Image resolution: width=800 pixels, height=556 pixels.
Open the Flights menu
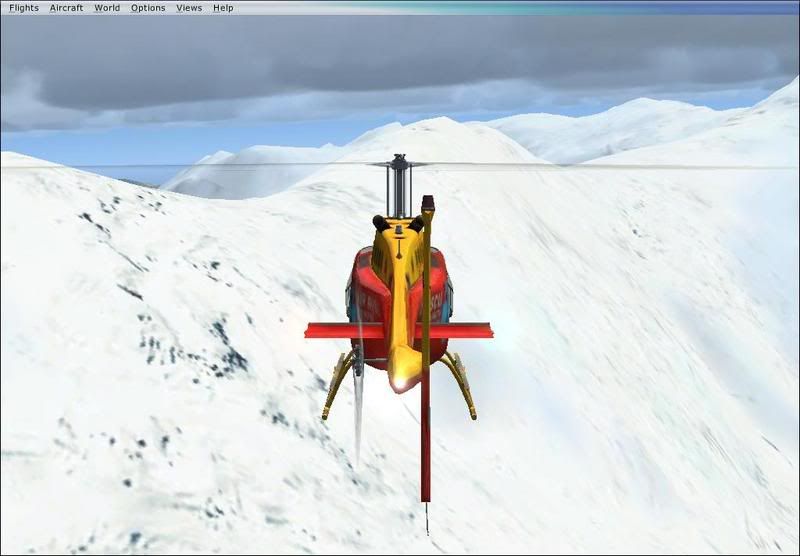tap(24, 8)
